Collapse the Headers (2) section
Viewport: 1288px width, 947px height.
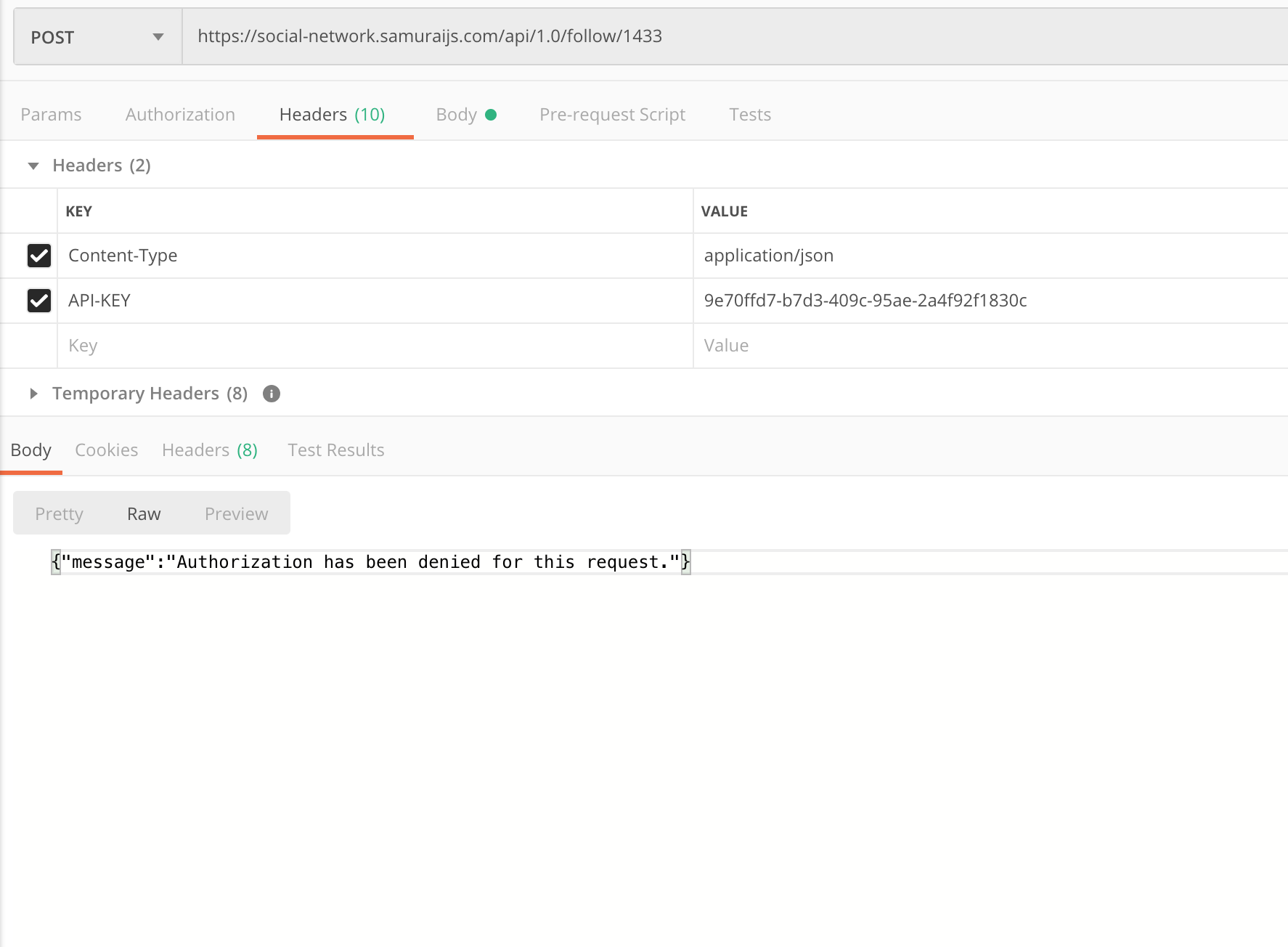(x=33, y=166)
